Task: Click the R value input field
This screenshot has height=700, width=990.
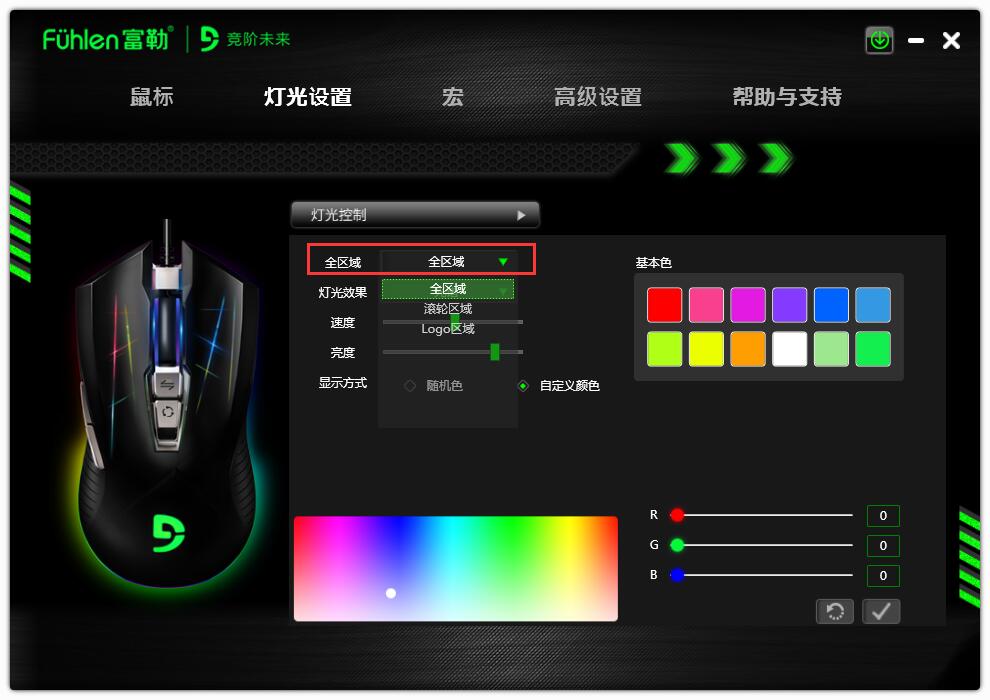Action: point(882,515)
